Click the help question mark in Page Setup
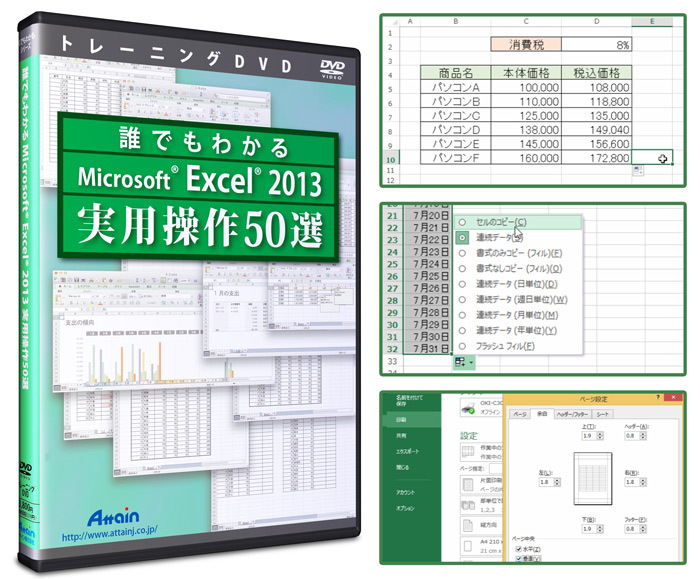The width and height of the screenshot is (700, 579). [x=658, y=397]
